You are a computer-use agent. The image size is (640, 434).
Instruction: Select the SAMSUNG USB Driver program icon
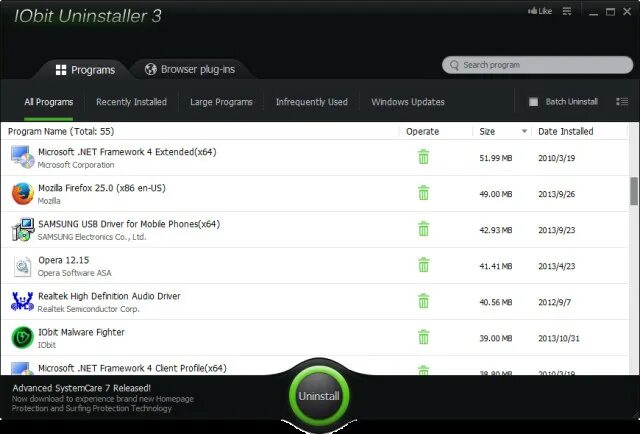click(22, 229)
